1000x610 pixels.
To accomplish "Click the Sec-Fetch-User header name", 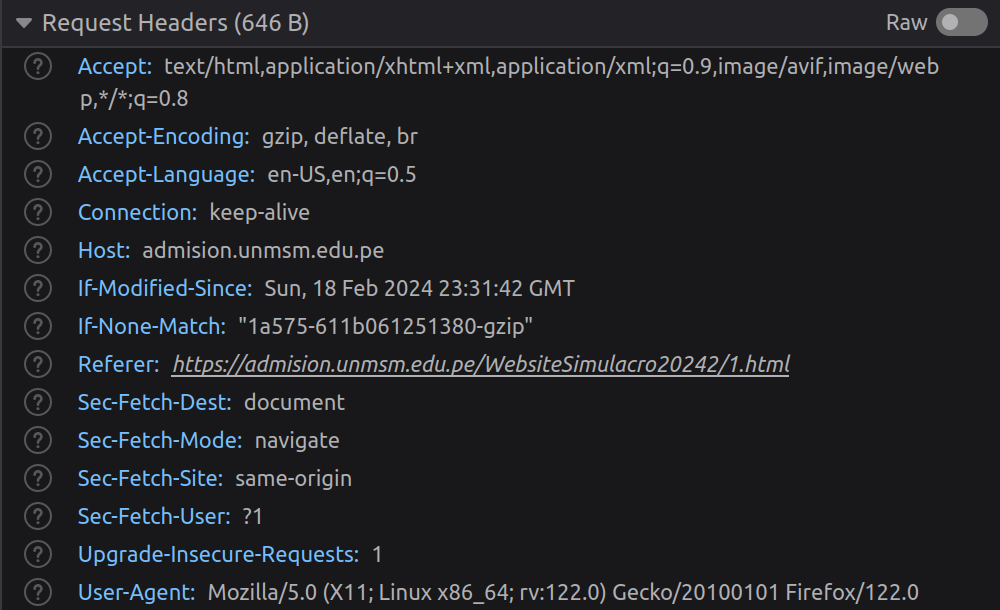I will coord(153,516).
